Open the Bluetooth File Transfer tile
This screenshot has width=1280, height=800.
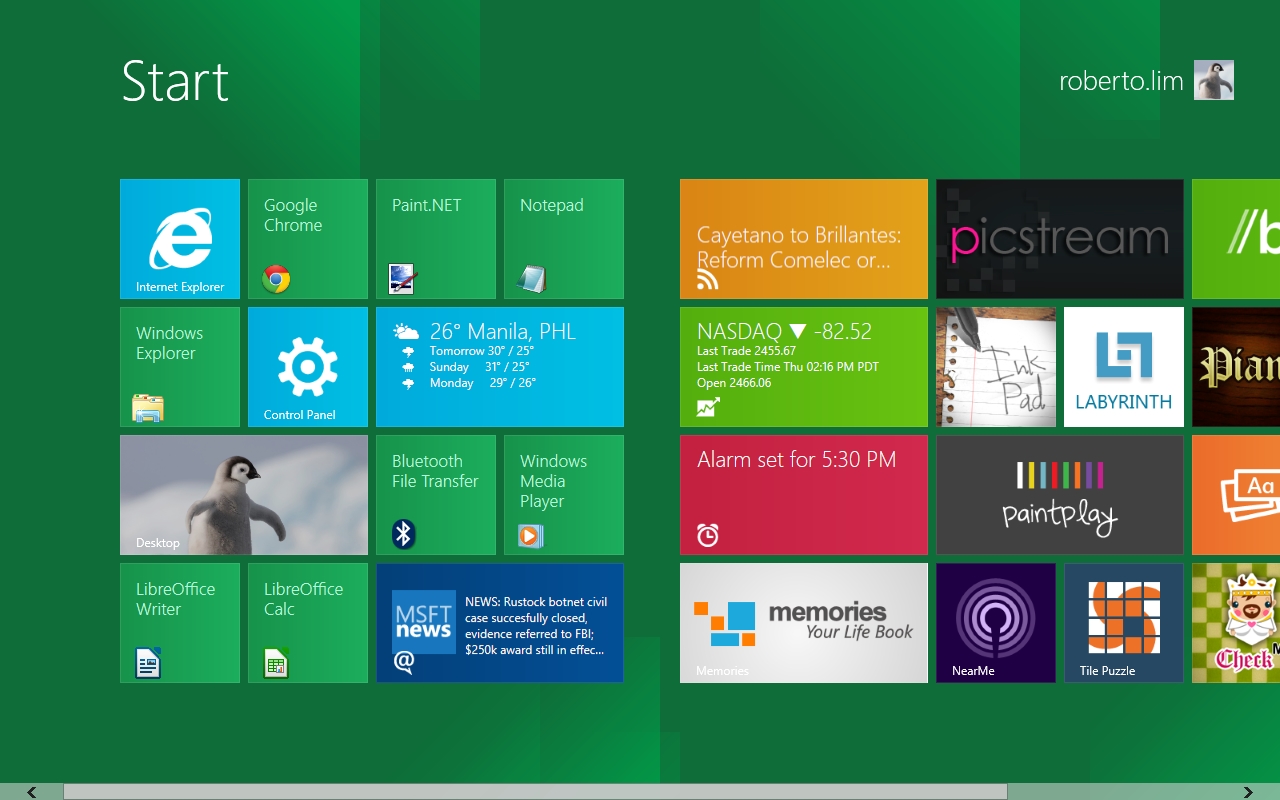pyautogui.click(x=436, y=495)
